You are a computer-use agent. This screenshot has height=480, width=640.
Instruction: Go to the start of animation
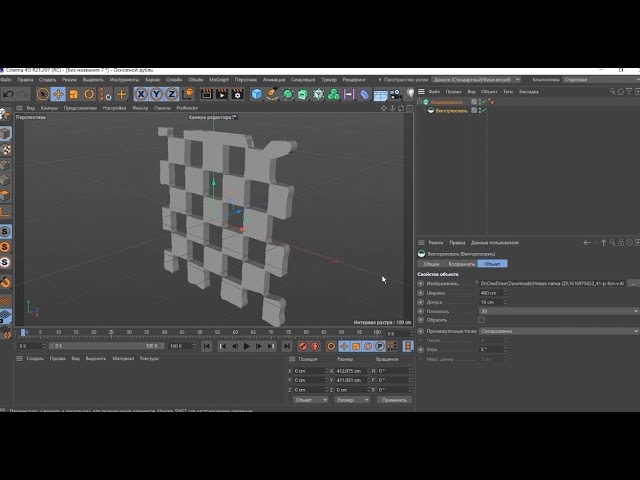207,347
